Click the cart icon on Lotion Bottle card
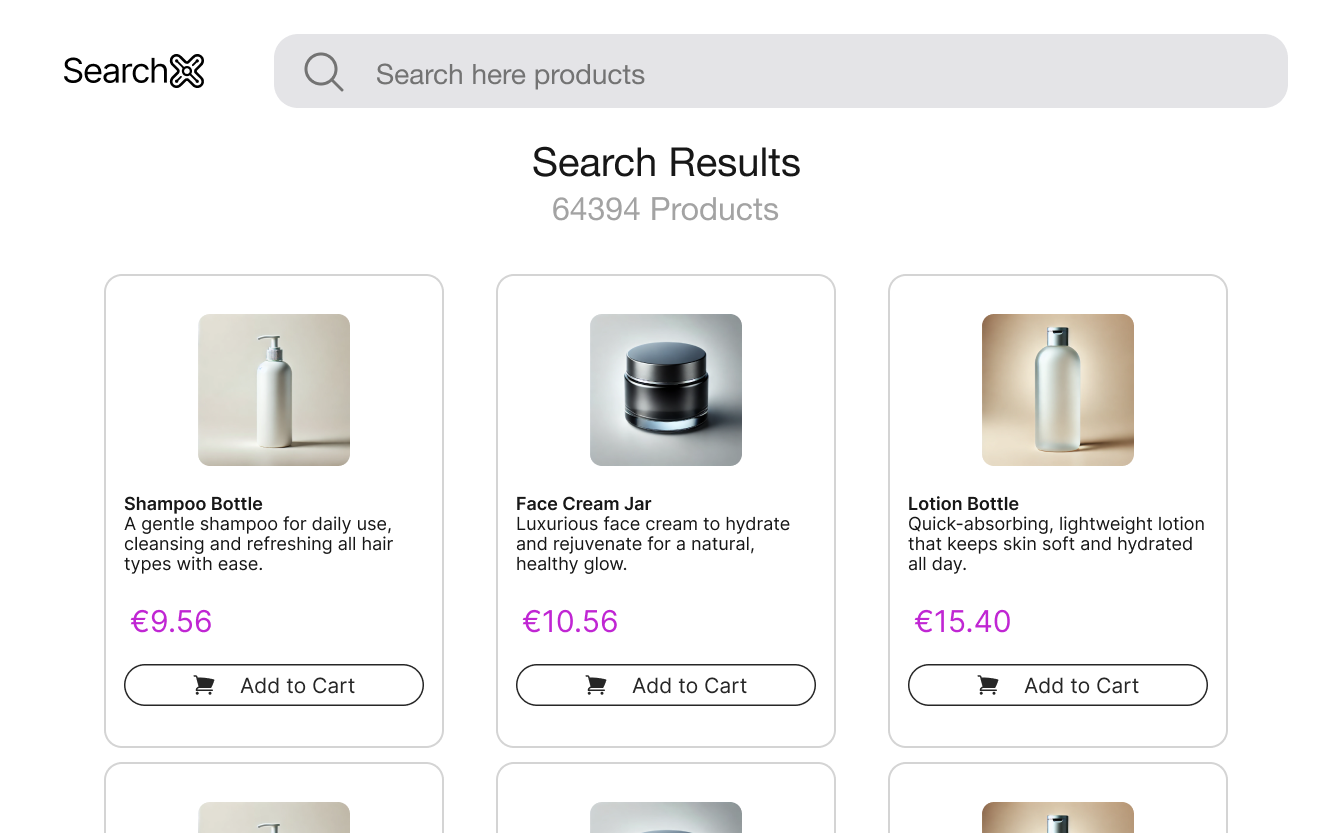Viewport: 1332px width, 833px height. pyautogui.click(x=987, y=685)
